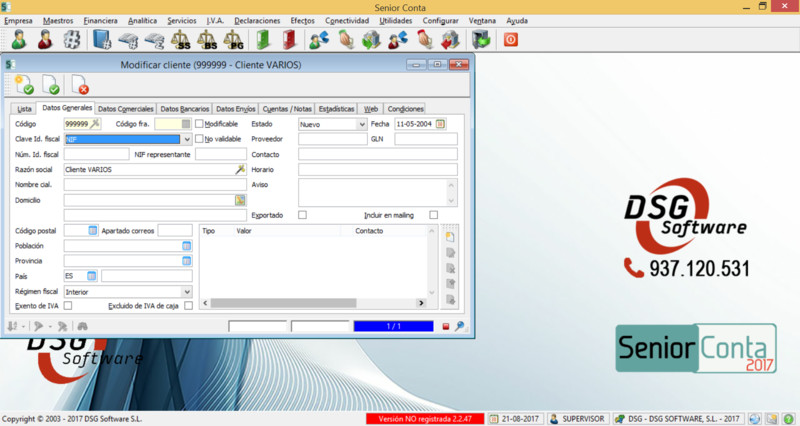Viewport: 800px width, 426px height.
Task: Click the blue 1 / 1 record indicator
Action: click(x=393, y=326)
